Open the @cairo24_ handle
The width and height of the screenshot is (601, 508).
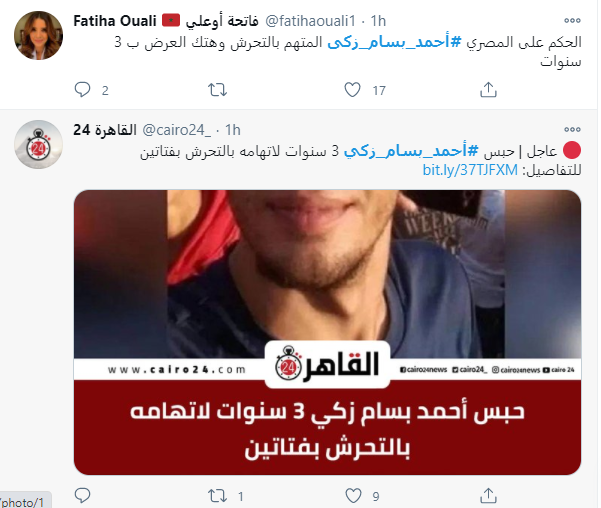[176, 130]
